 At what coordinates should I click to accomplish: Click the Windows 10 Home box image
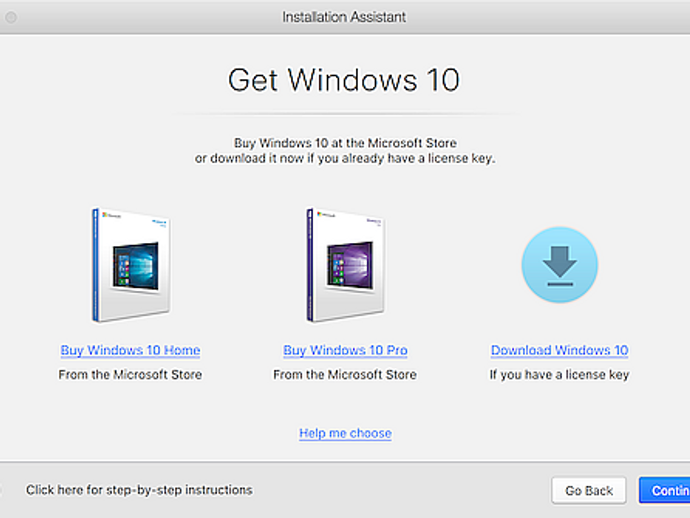(131, 265)
